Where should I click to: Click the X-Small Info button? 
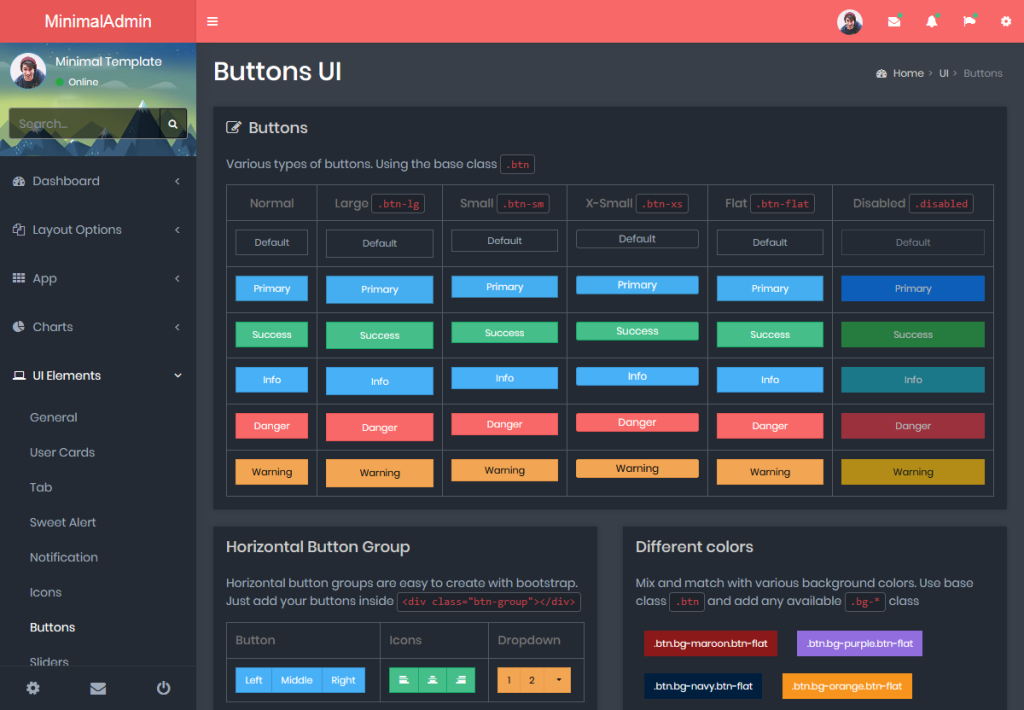[x=637, y=376]
